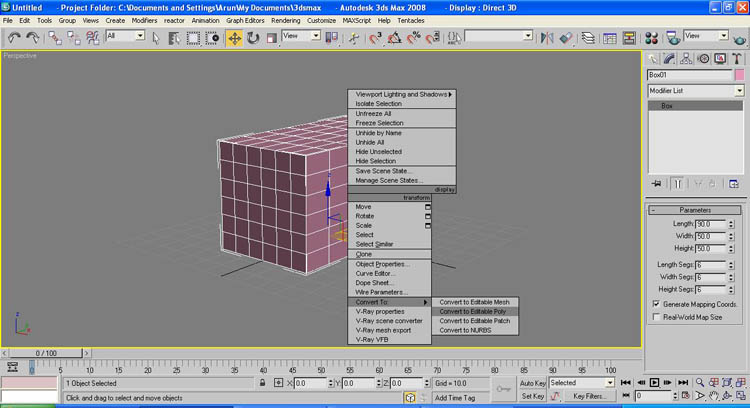Image resolution: width=750 pixels, height=408 pixels.
Task: Click Hide Selection in quad menu
Action: (402, 161)
